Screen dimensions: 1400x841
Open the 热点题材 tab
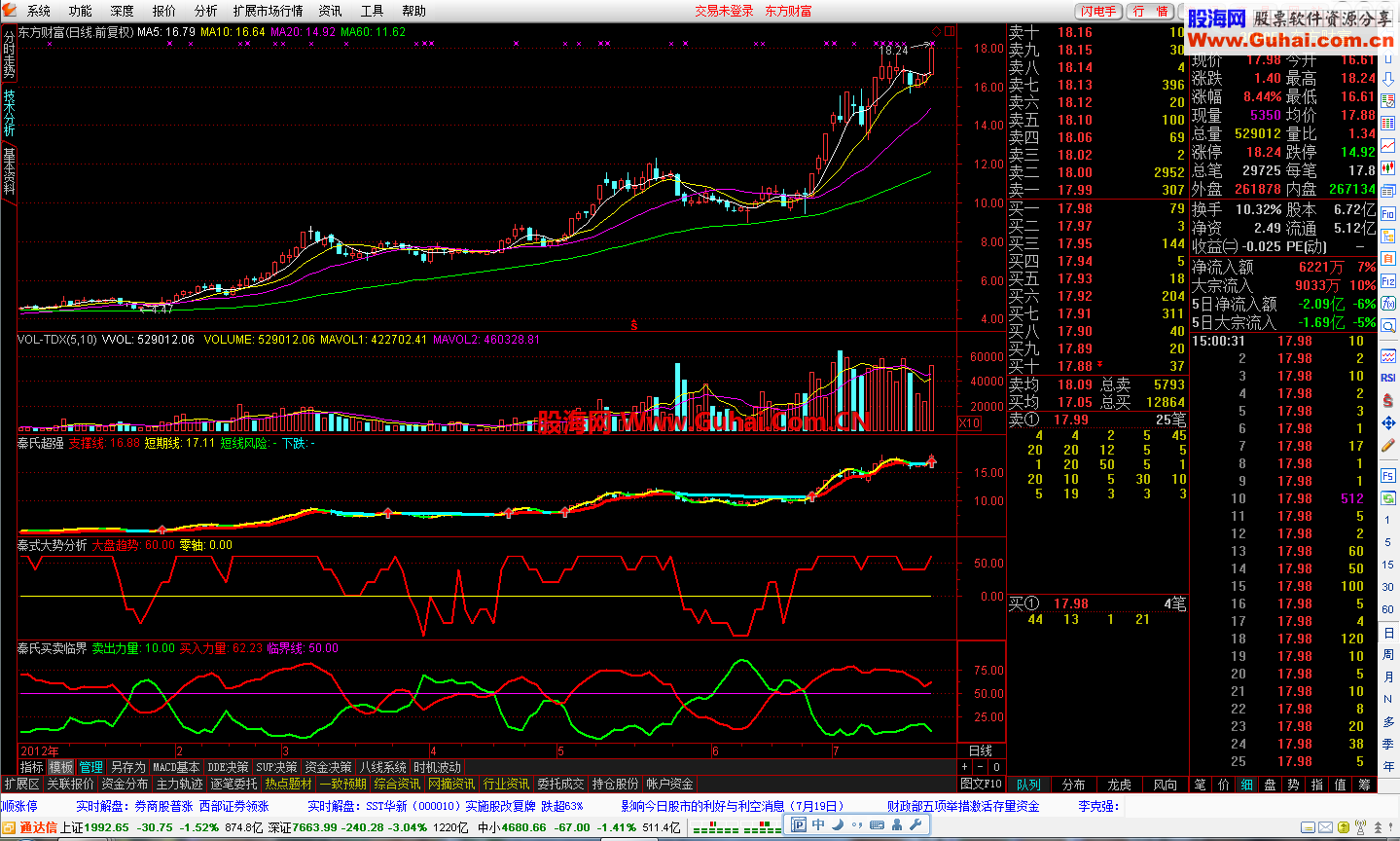(x=289, y=784)
